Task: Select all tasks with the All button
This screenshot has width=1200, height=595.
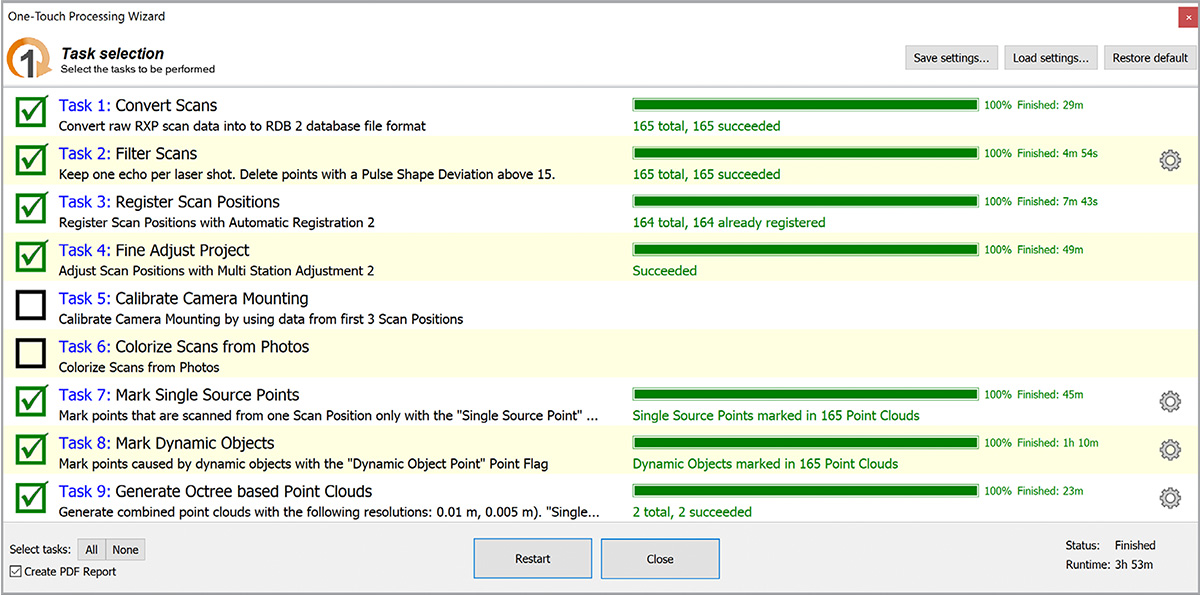Action: click(x=91, y=550)
